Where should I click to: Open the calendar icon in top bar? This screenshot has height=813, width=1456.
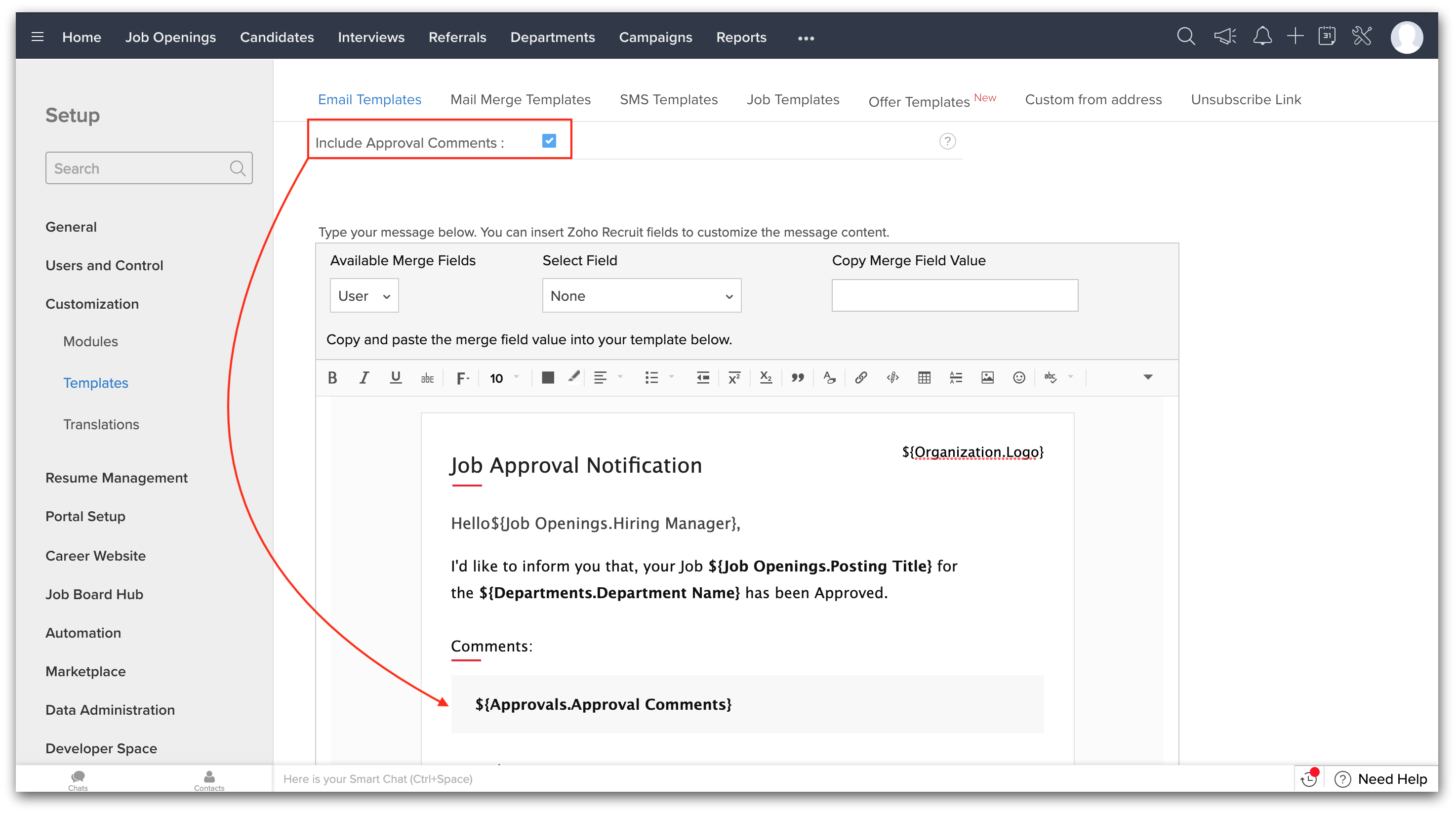tap(1327, 37)
